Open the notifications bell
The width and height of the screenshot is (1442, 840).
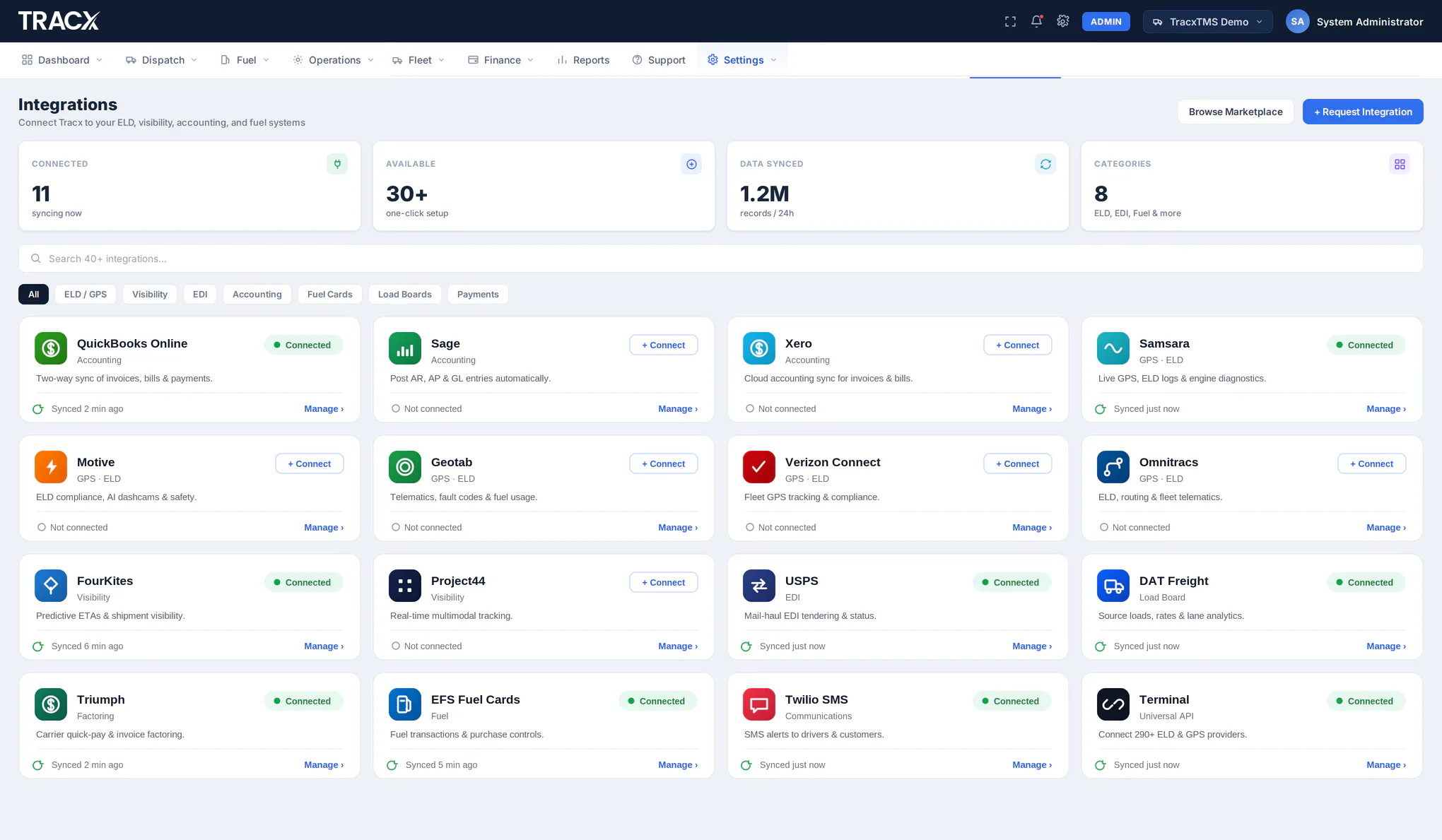(1036, 21)
